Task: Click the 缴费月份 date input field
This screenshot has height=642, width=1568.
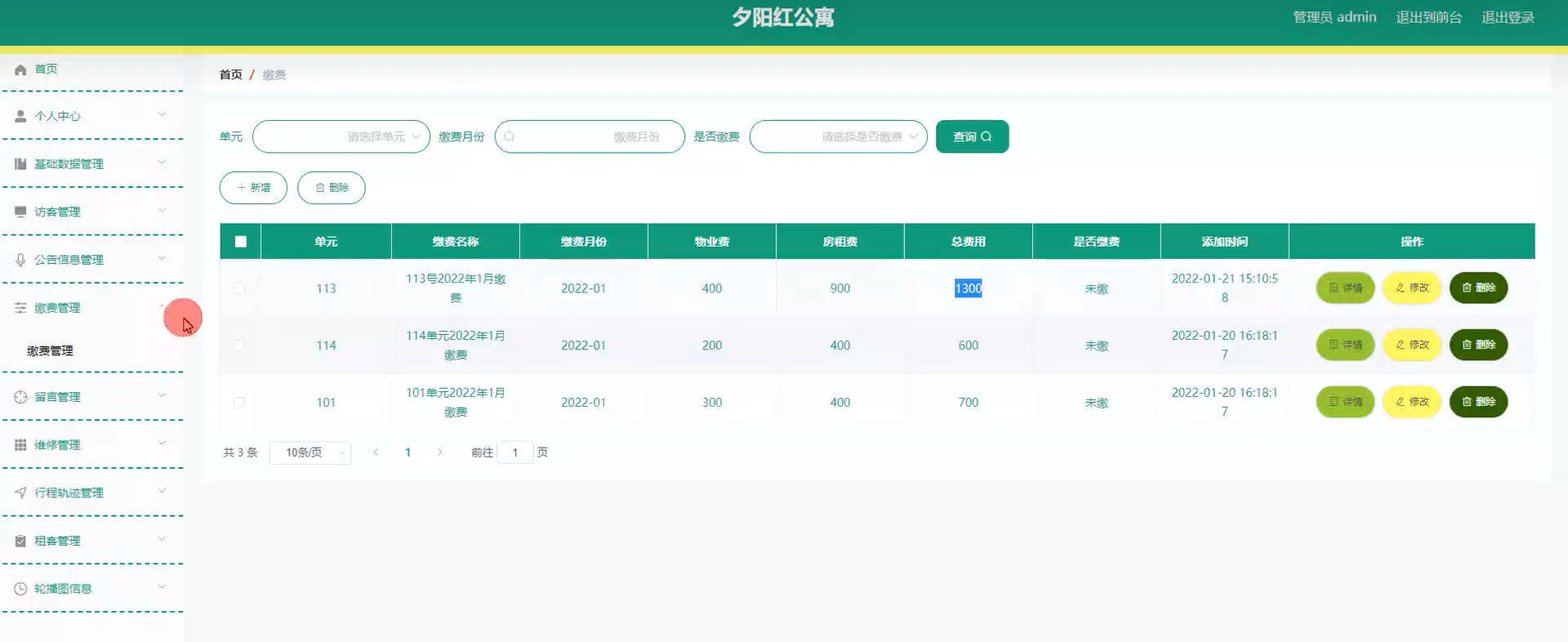Action: coord(590,136)
